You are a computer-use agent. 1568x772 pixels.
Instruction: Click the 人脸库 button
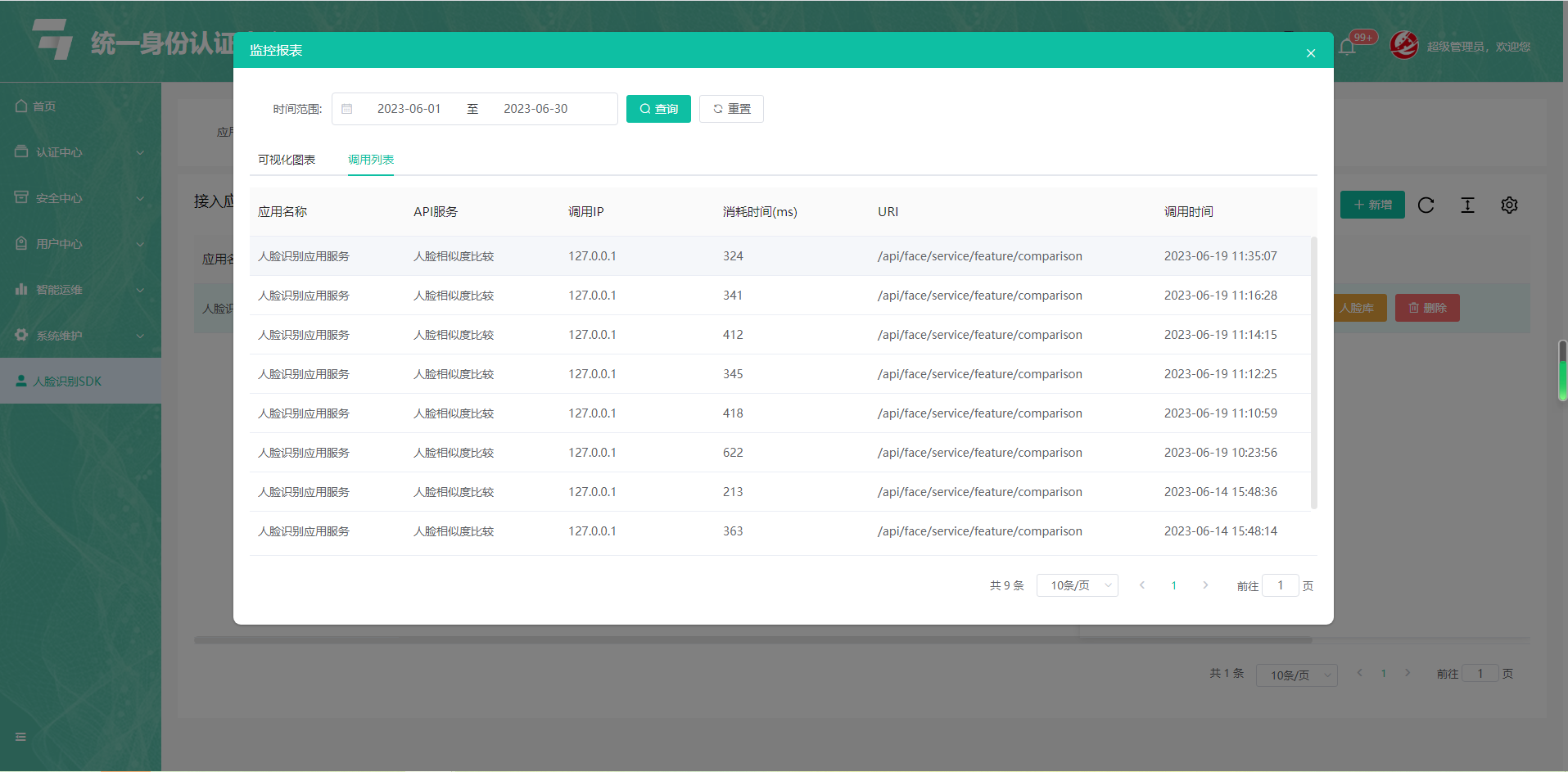1360,308
